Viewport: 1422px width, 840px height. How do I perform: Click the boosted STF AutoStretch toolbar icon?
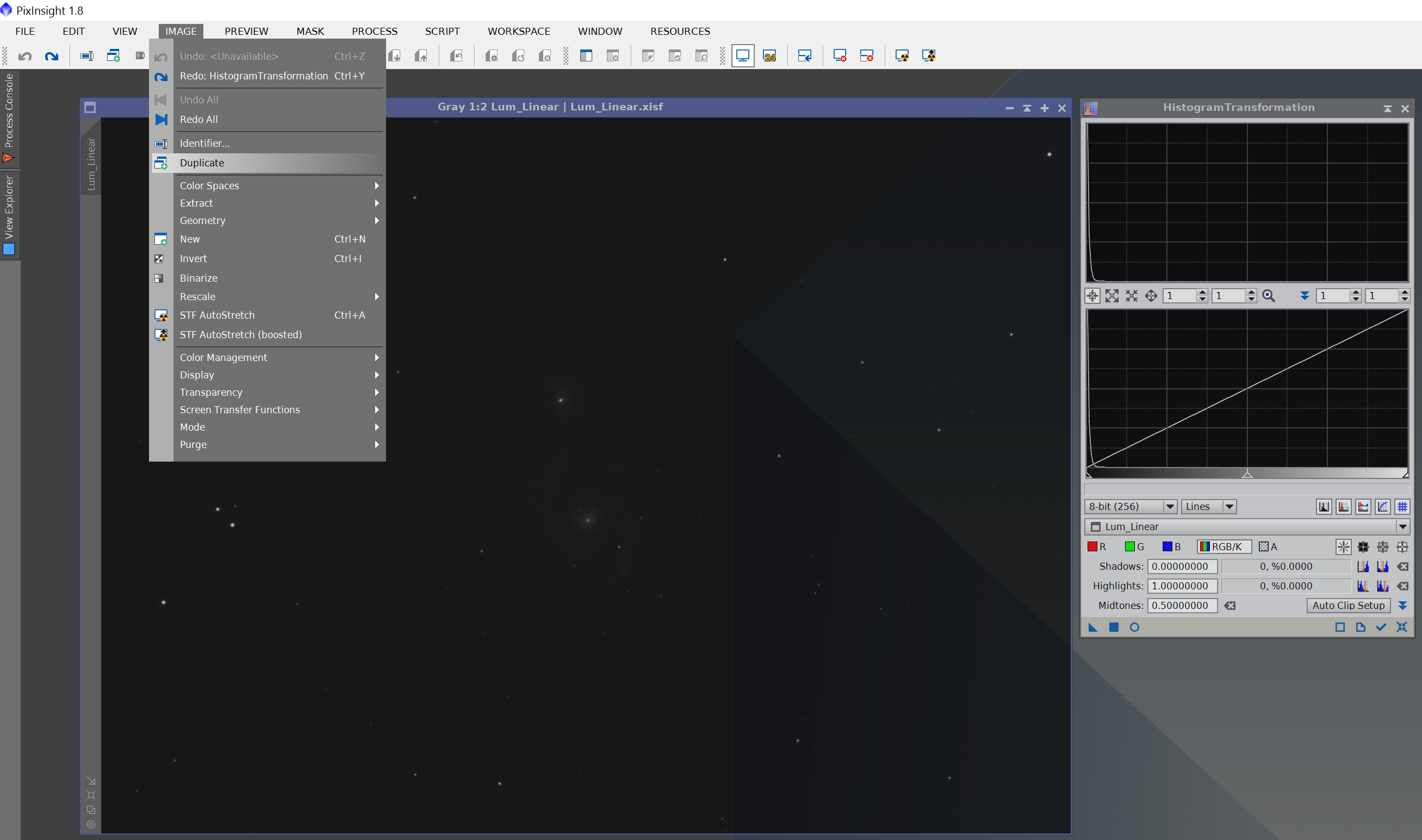tap(928, 55)
